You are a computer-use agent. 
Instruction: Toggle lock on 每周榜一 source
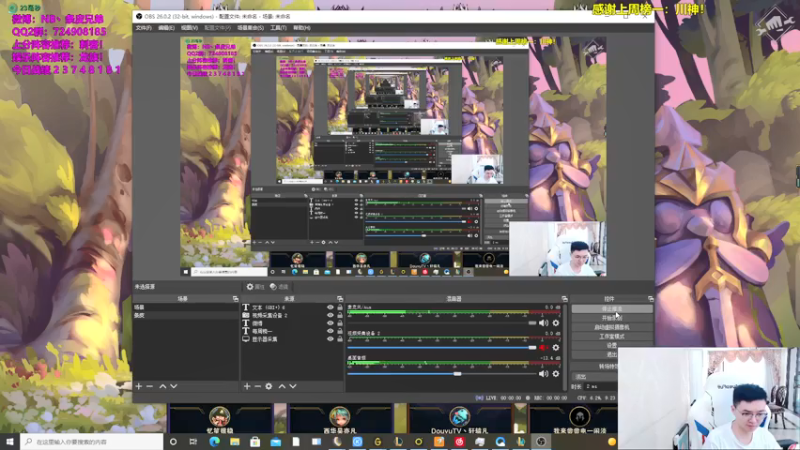point(340,331)
